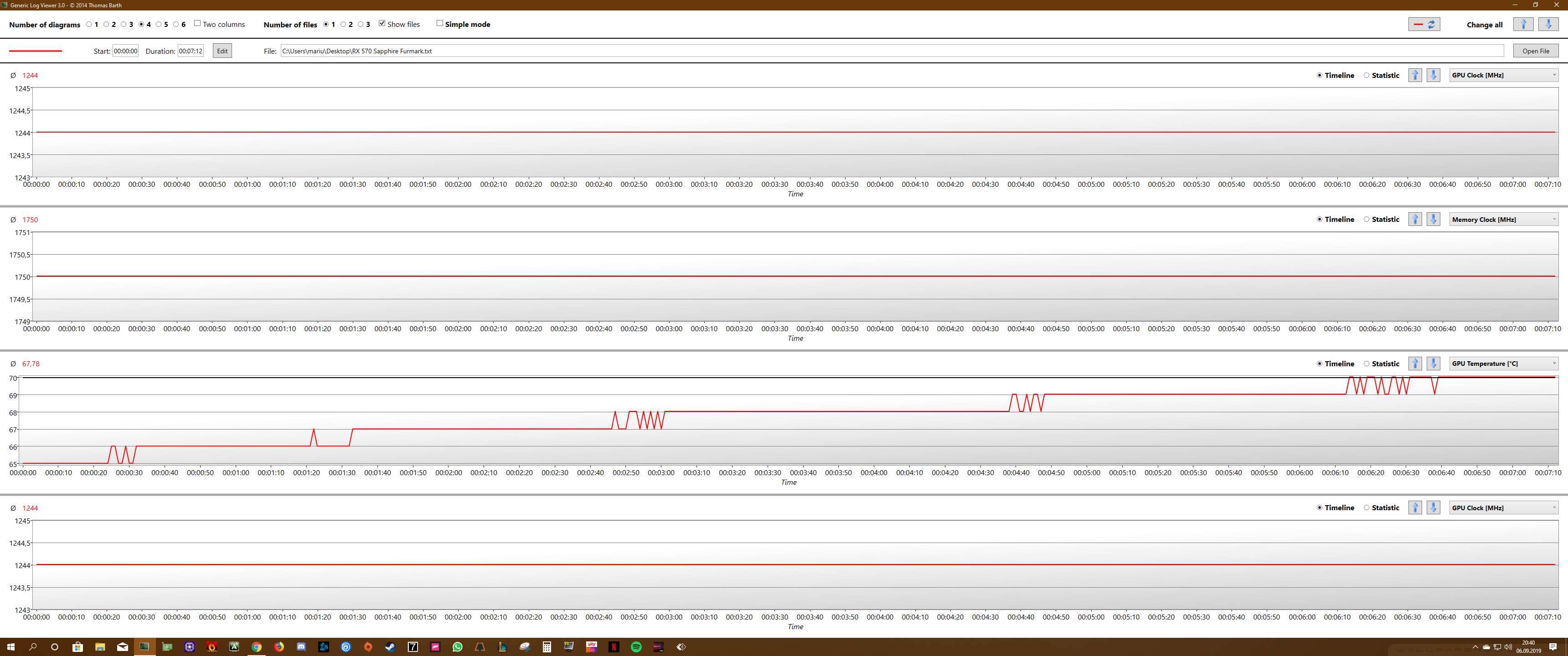Expand the GPU Temperature [°C] dropdown
Image resolution: width=1568 pixels, height=656 pixels.
[1503, 364]
